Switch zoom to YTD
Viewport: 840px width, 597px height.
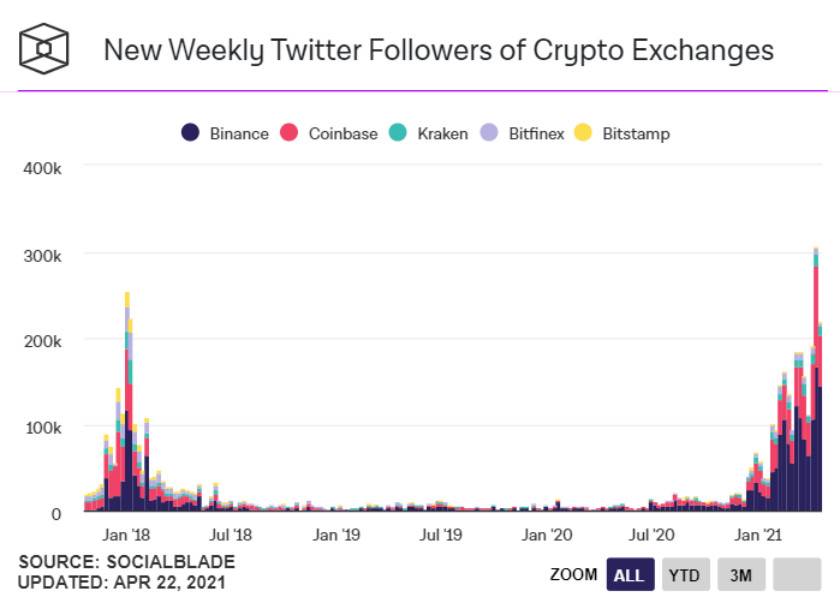pyautogui.click(x=684, y=575)
